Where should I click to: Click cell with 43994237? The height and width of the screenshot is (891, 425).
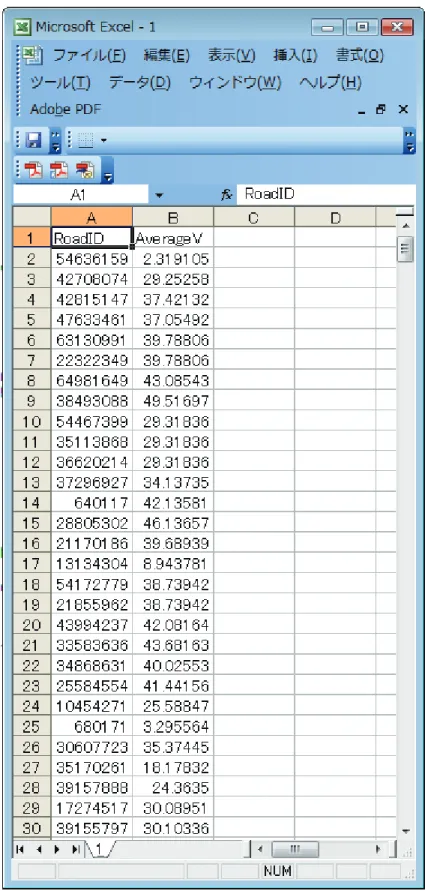pos(92,624)
